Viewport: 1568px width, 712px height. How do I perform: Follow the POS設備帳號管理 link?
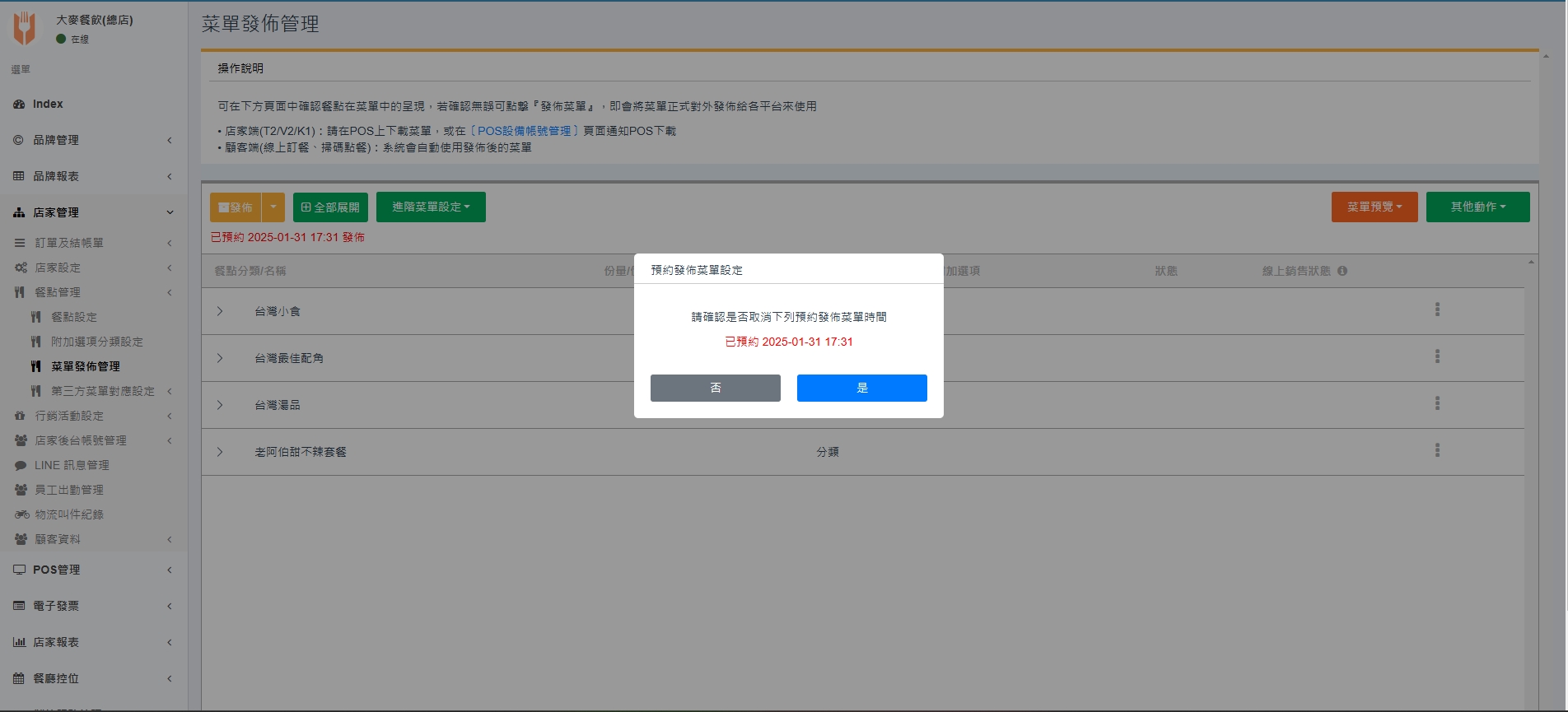pyautogui.click(x=525, y=131)
